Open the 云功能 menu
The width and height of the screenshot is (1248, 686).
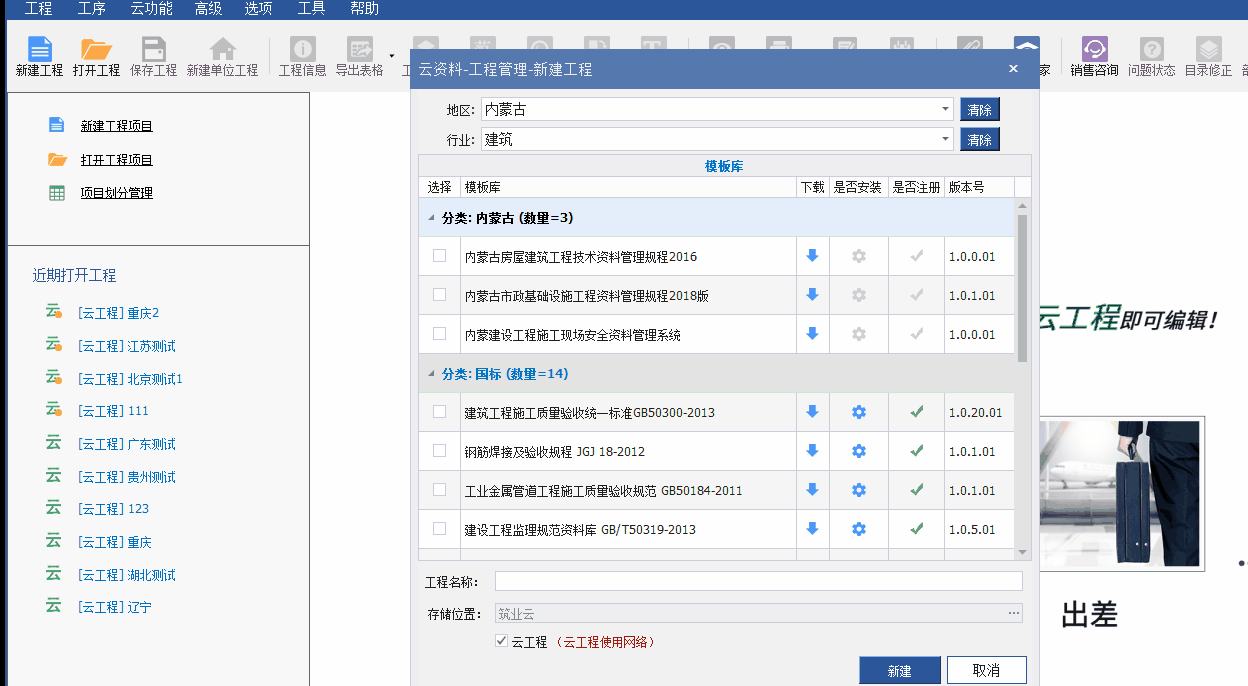pos(151,9)
